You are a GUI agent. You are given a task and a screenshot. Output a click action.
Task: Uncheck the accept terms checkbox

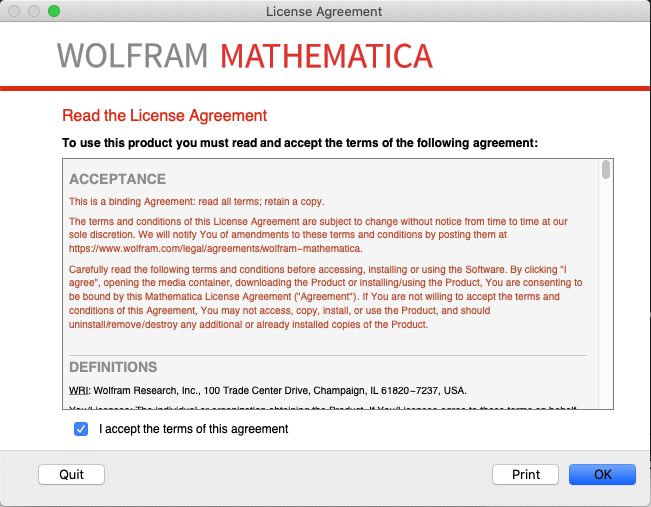(81, 429)
